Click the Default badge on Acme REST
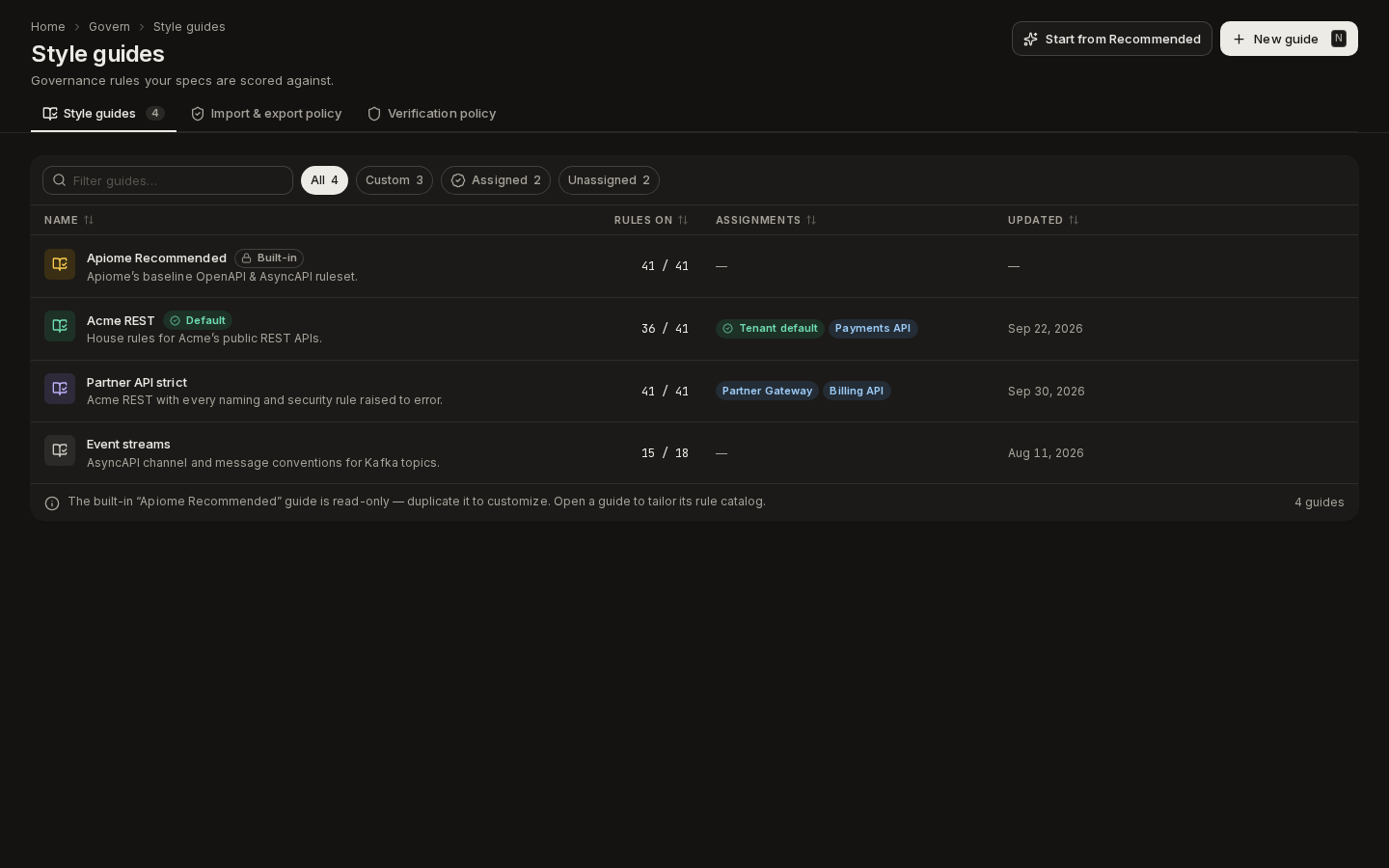Viewport: 1389px width, 868px height. tap(198, 320)
